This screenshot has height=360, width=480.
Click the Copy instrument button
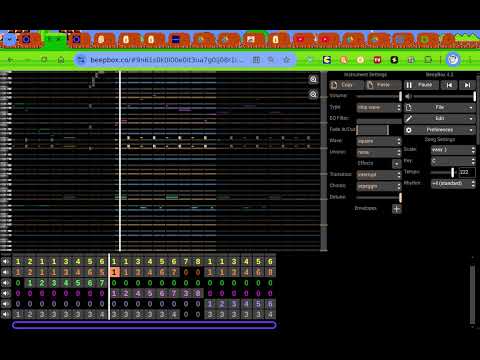point(346,85)
